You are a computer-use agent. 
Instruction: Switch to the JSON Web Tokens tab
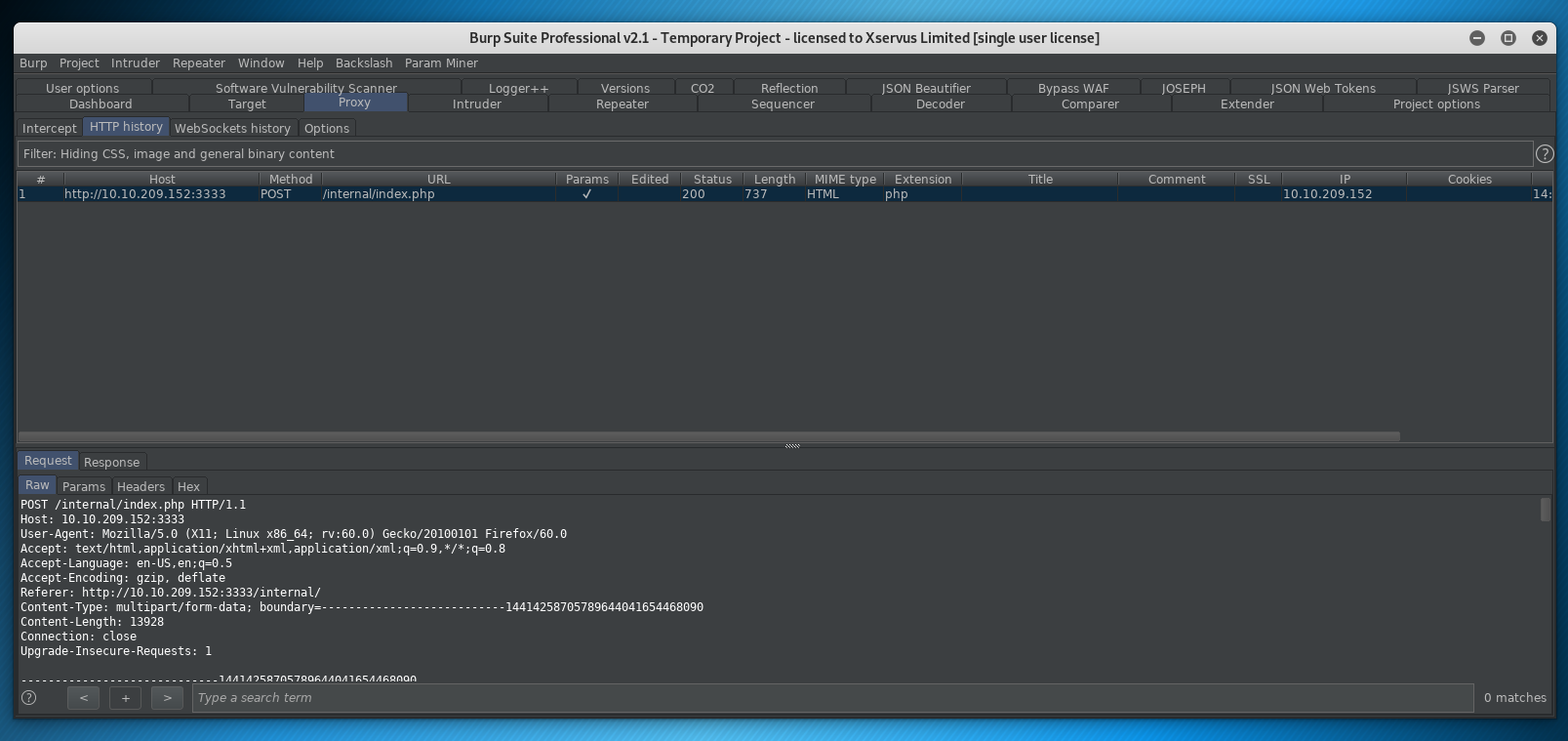[1323, 88]
